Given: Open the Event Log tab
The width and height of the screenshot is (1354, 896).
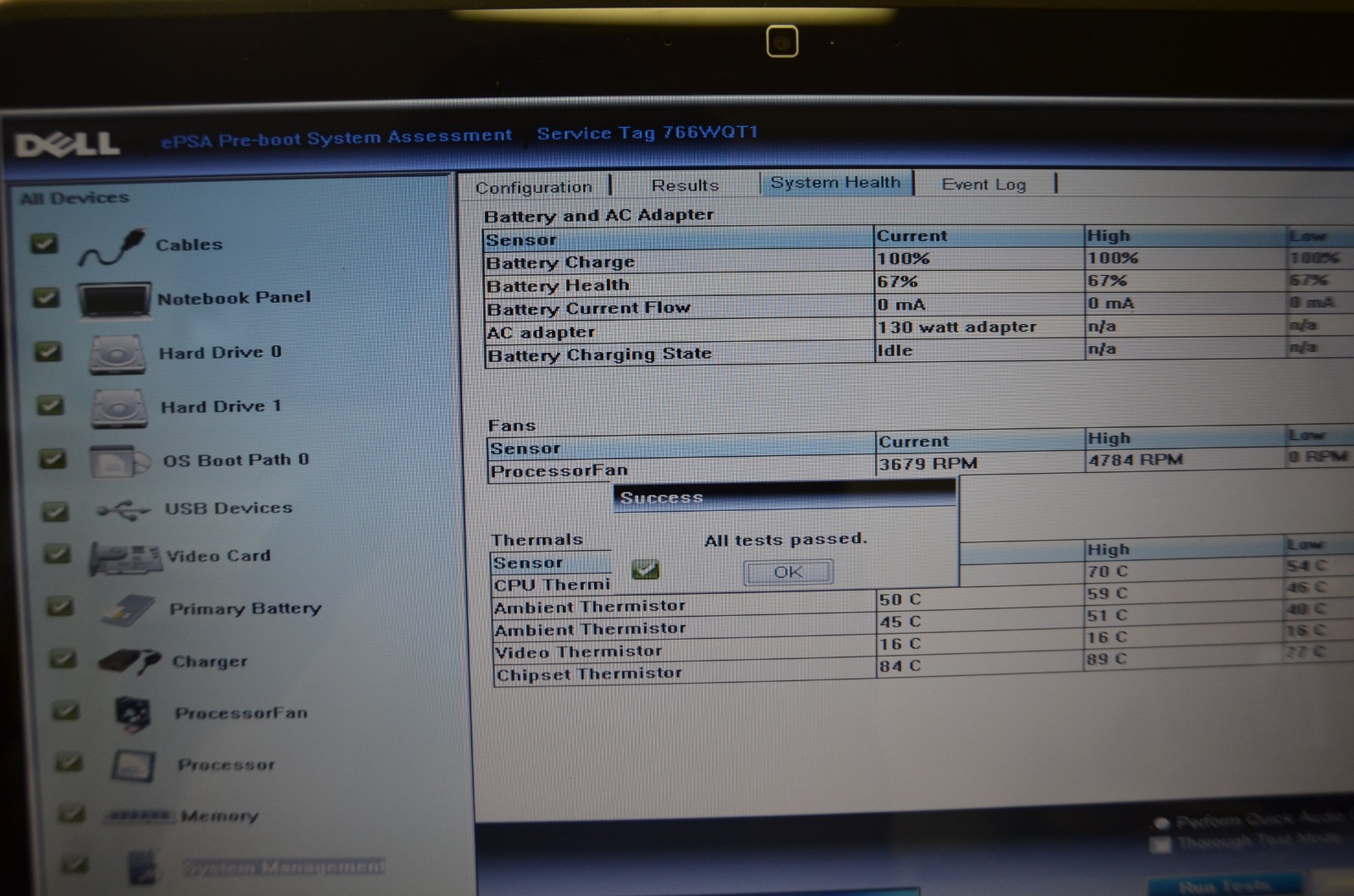Looking at the screenshot, I should tap(984, 184).
